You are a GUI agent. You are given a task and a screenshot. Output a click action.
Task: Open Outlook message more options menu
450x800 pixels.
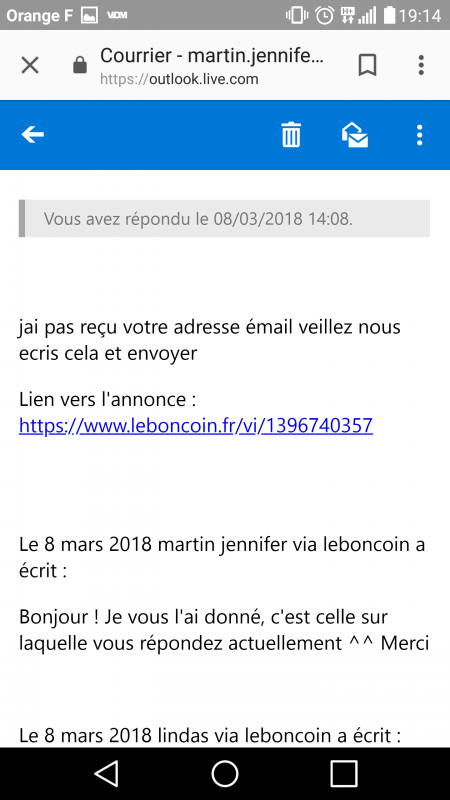[419, 135]
